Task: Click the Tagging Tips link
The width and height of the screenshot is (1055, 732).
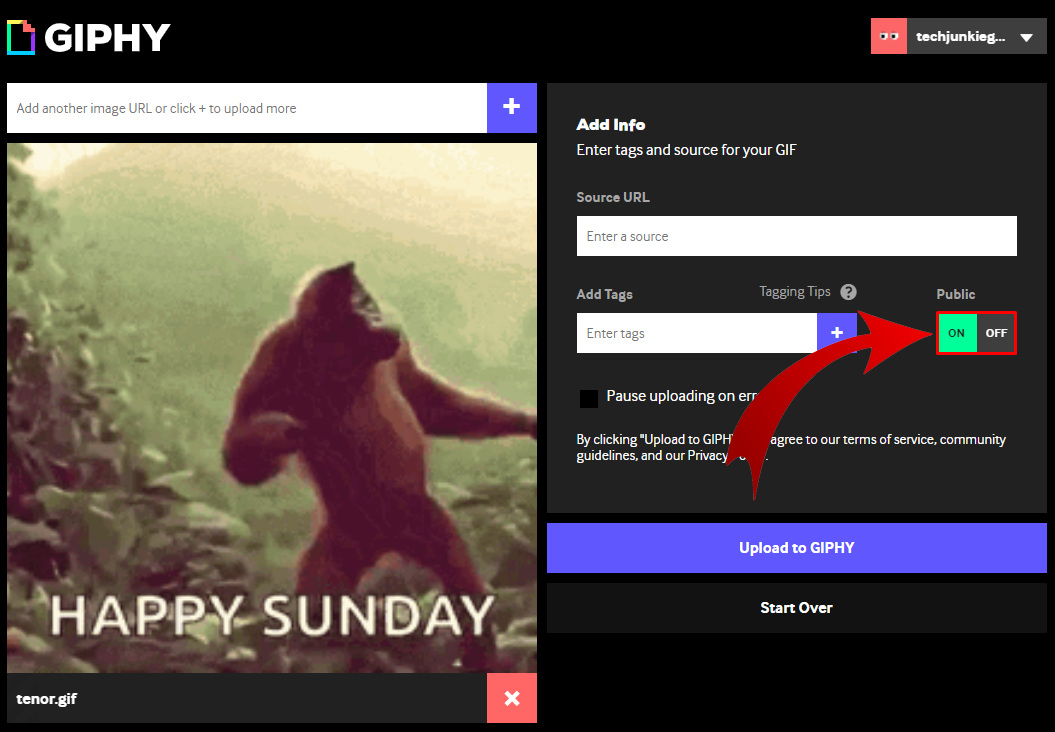Action: point(795,292)
